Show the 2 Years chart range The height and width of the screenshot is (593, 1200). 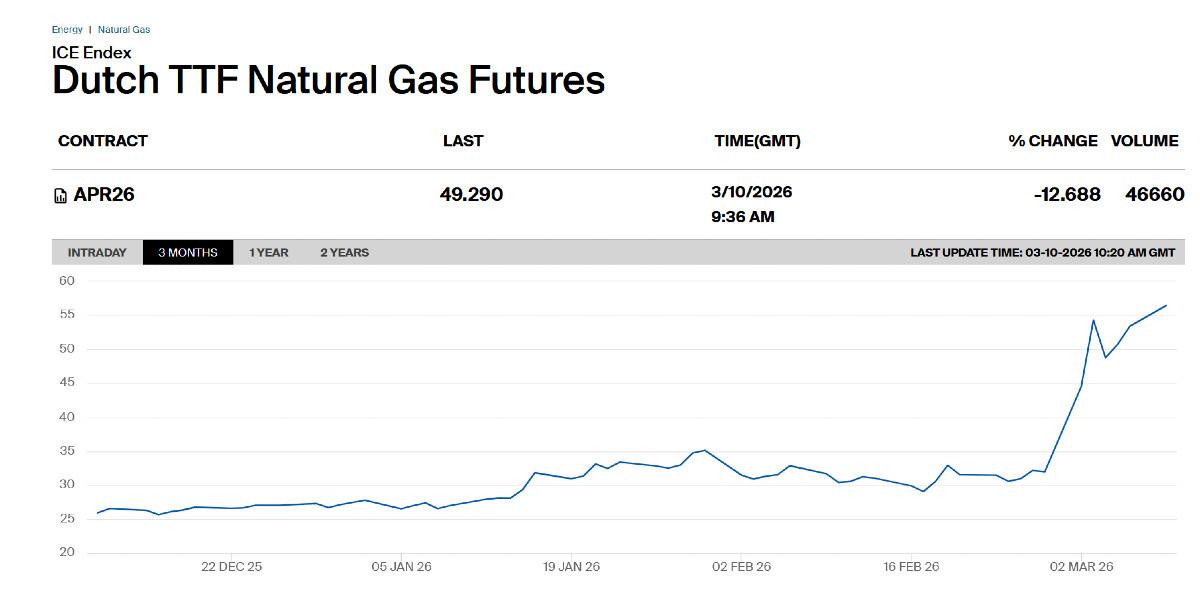pyautogui.click(x=344, y=253)
